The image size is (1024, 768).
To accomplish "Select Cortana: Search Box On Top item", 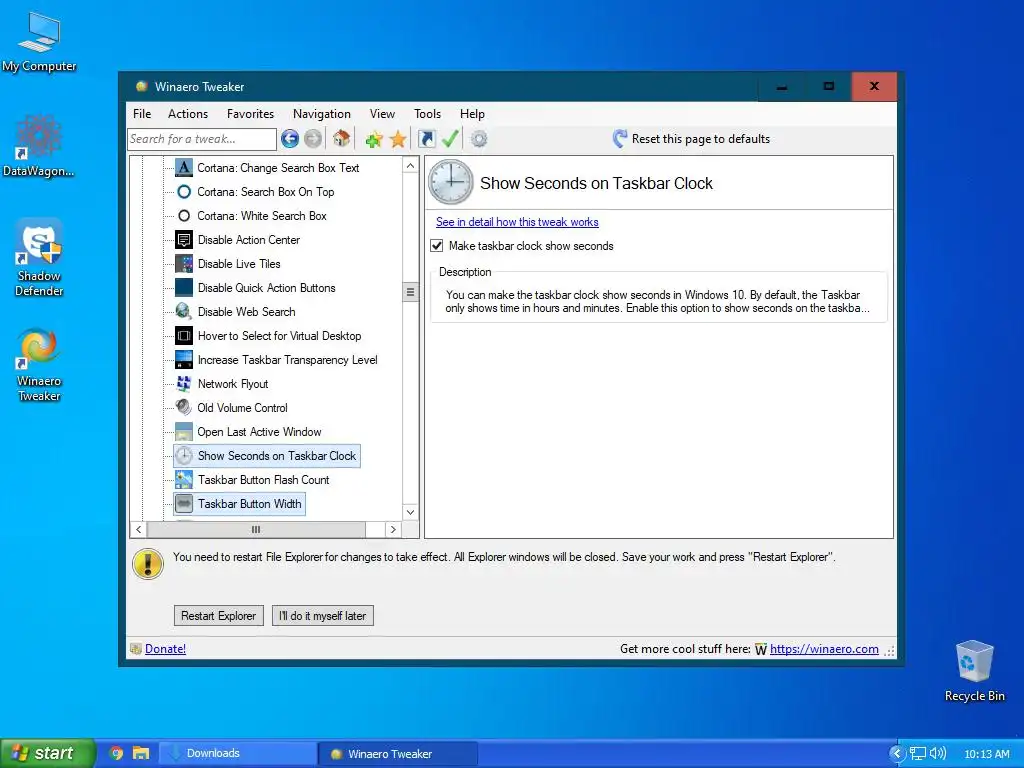I will coord(266,192).
